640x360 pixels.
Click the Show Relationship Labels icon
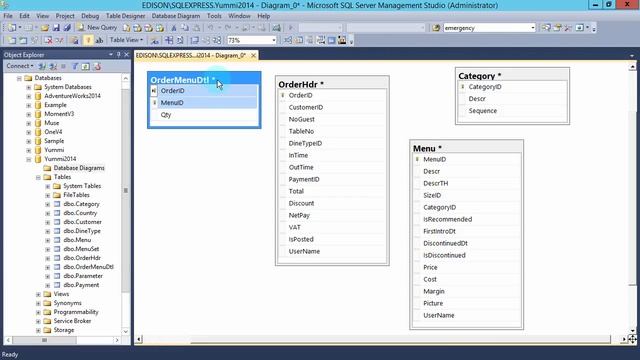coord(154,40)
